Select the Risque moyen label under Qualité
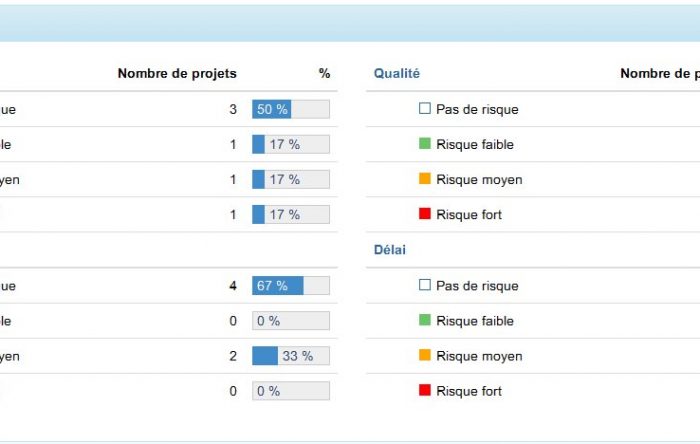 [x=479, y=179]
